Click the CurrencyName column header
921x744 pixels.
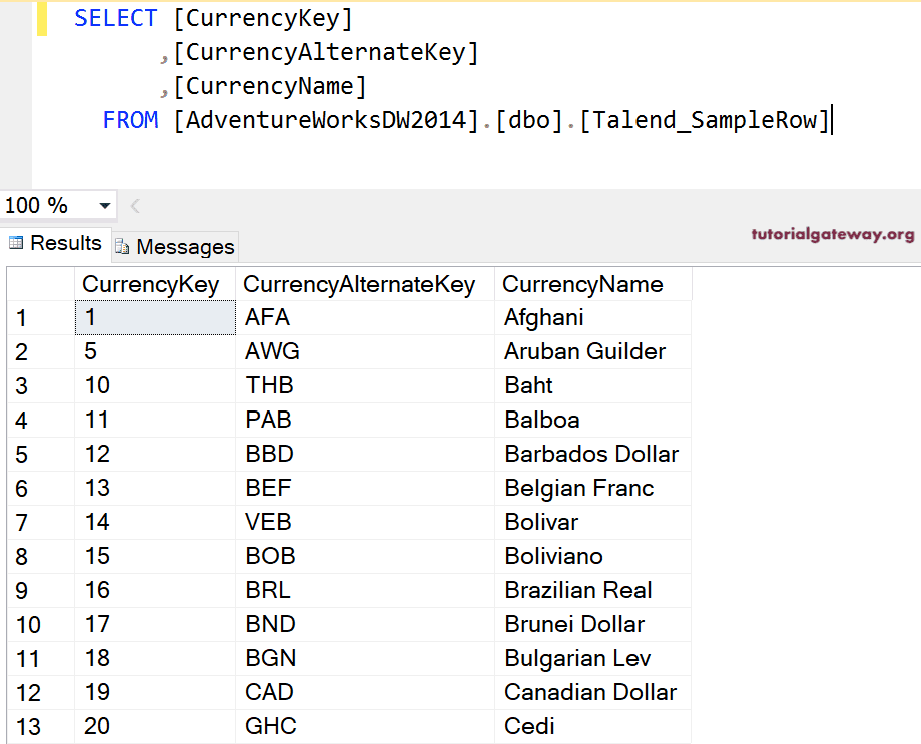coord(593,284)
